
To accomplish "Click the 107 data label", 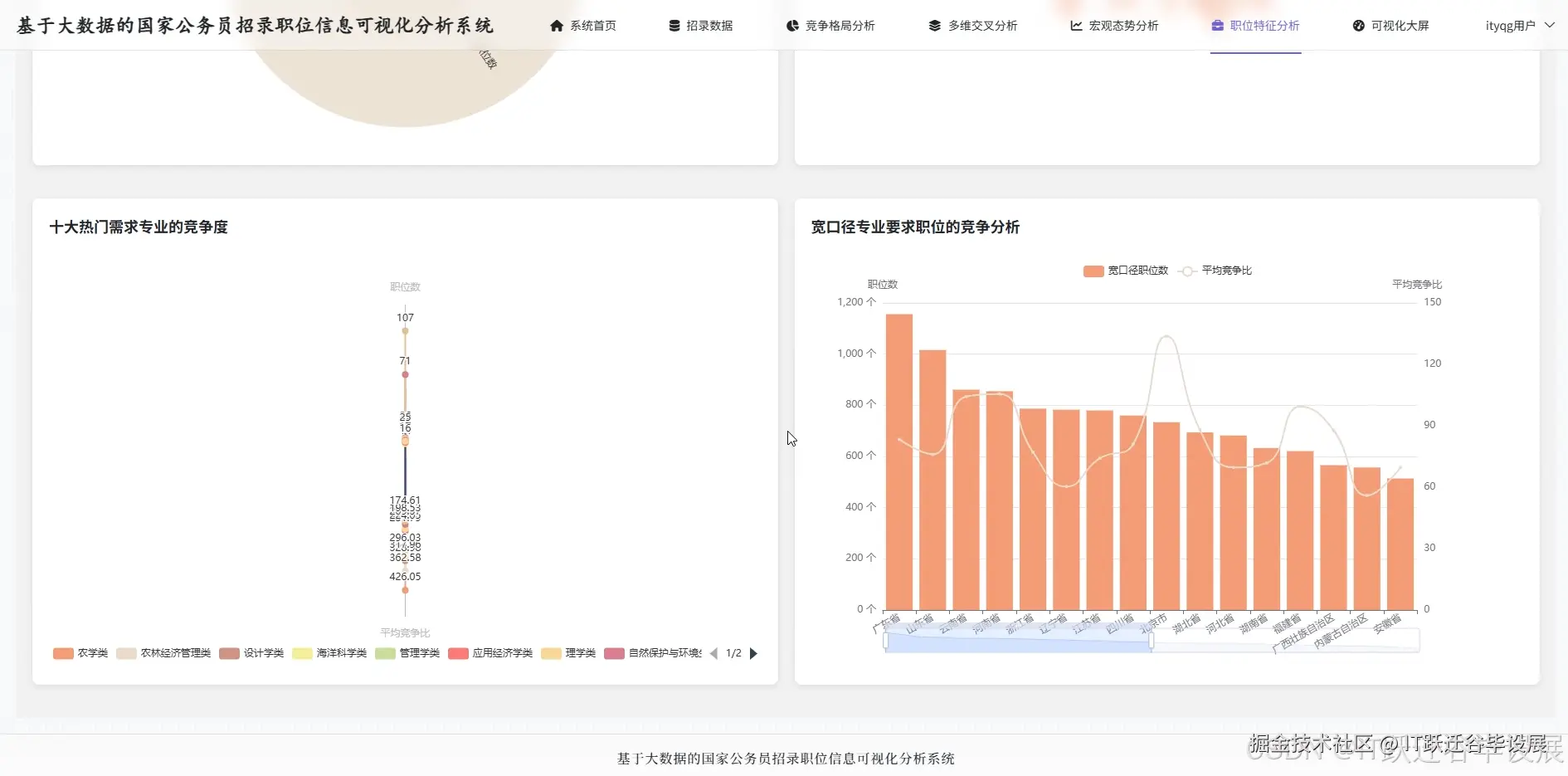I will coord(405,318).
